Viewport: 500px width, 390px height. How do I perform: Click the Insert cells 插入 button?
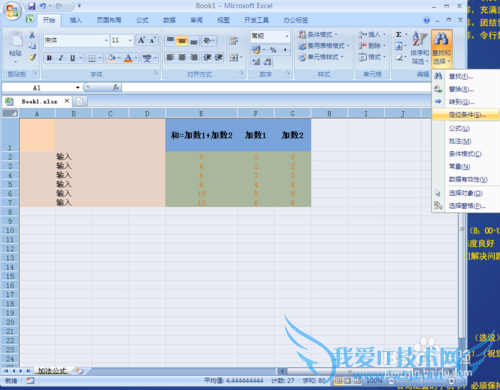tap(372, 34)
